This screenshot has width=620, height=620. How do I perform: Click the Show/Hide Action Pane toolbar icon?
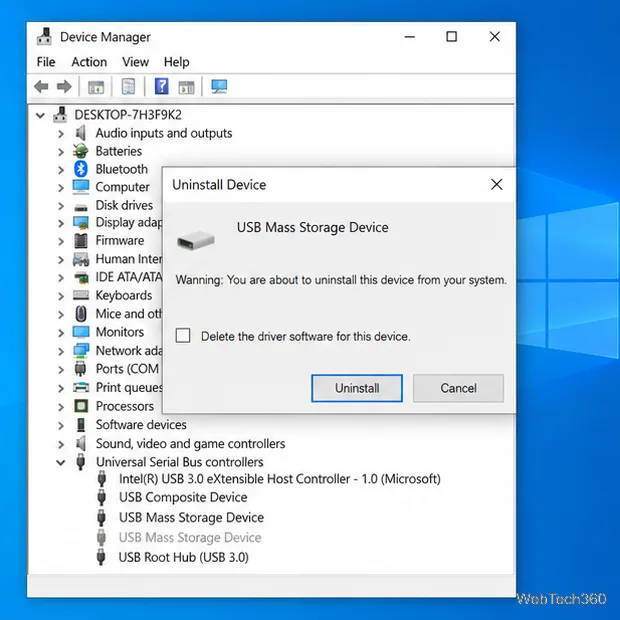(186, 87)
